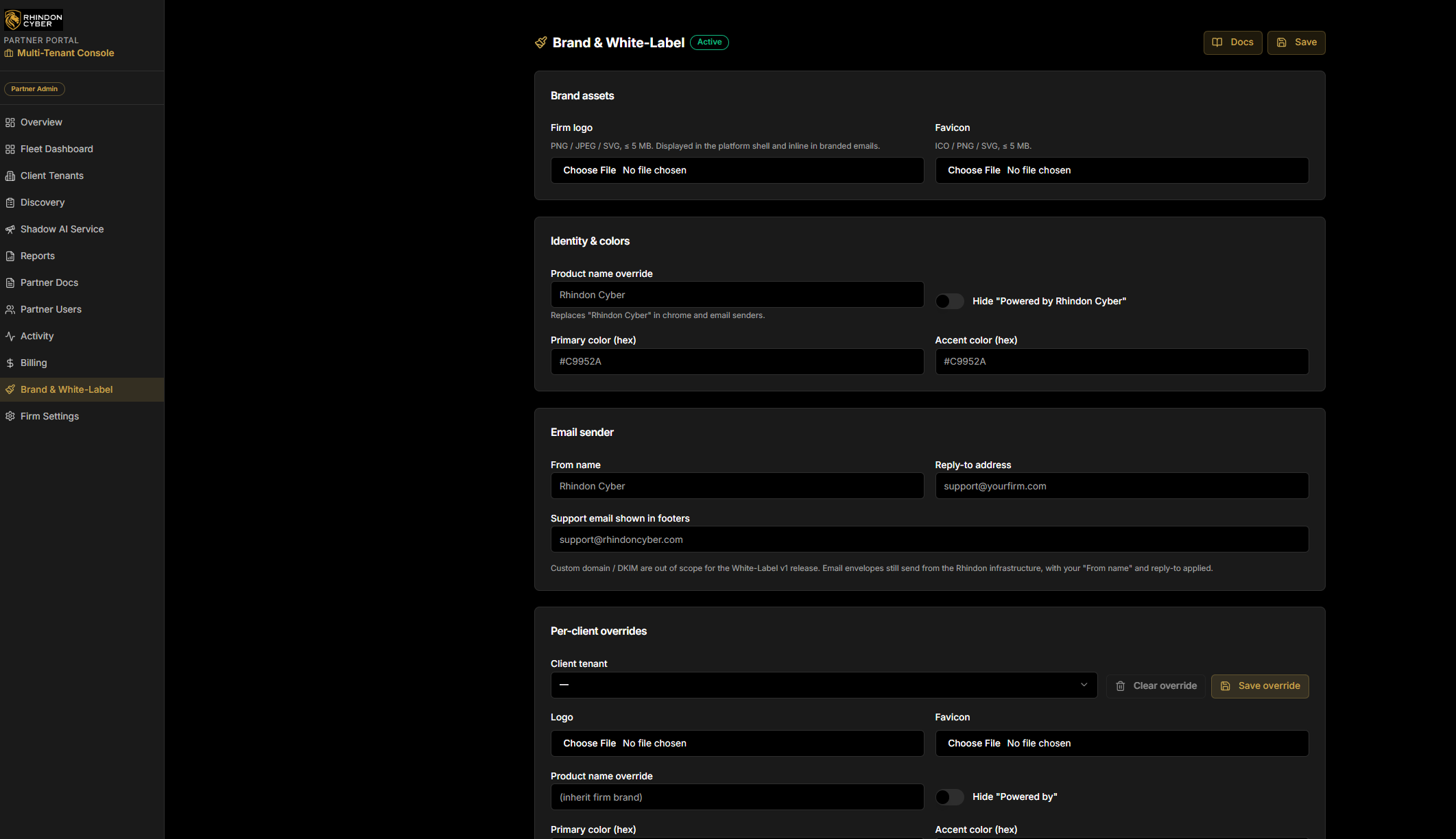This screenshot has width=1456, height=839.
Task: Click the Identity Product name override field
Action: pos(737,295)
